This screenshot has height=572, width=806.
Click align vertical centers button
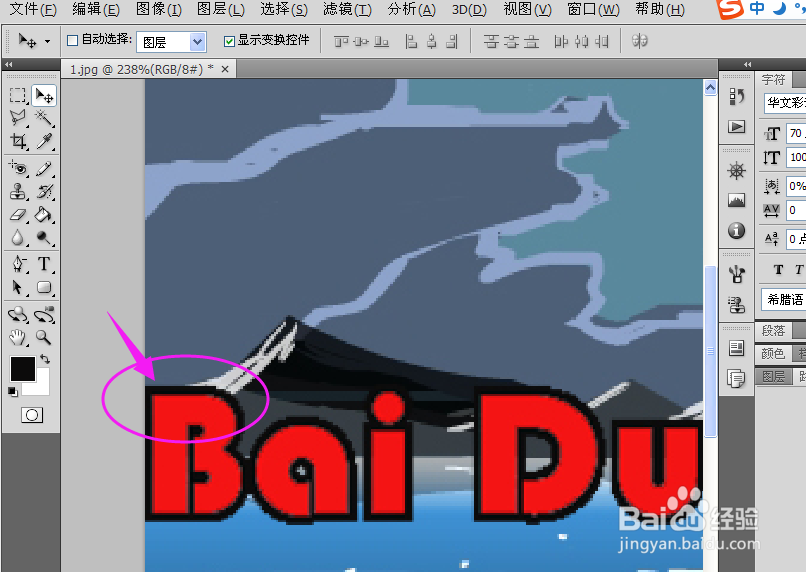pyautogui.click(x=361, y=41)
